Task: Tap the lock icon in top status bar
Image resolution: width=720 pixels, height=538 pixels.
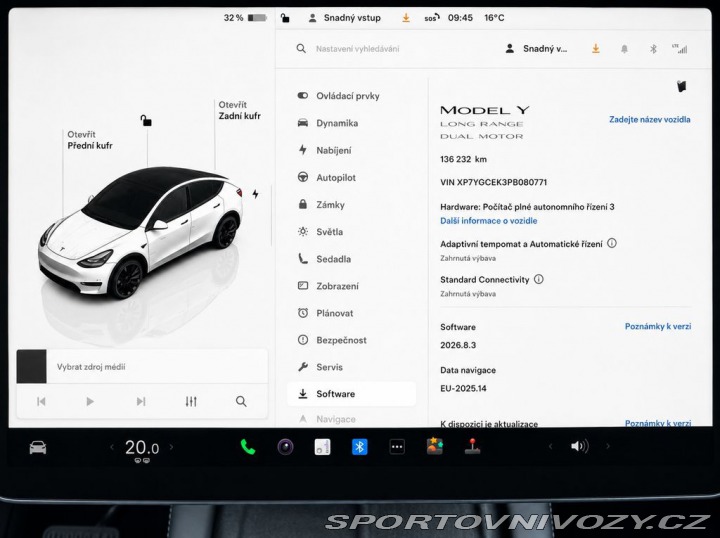Action: click(285, 18)
